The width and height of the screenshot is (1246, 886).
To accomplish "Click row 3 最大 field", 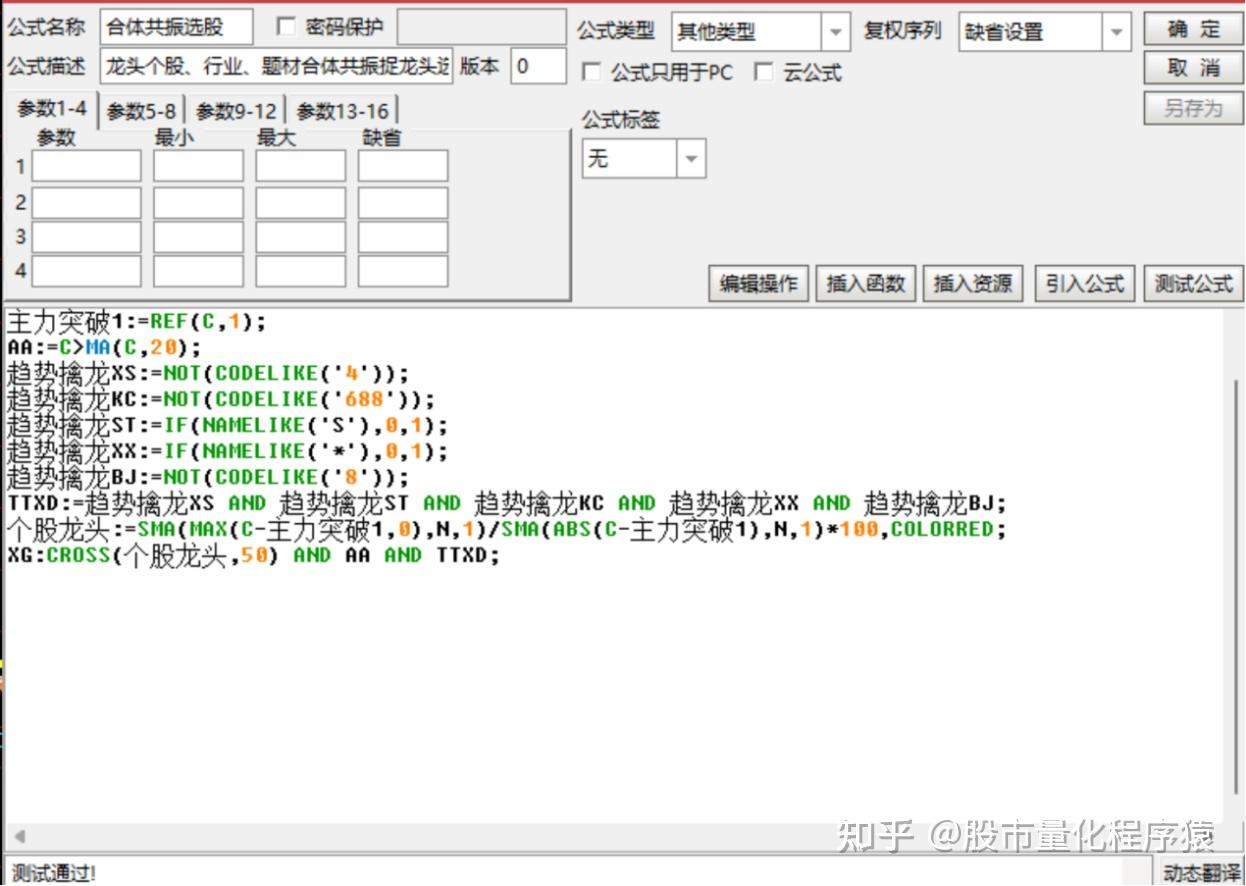I will [x=300, y=237].
